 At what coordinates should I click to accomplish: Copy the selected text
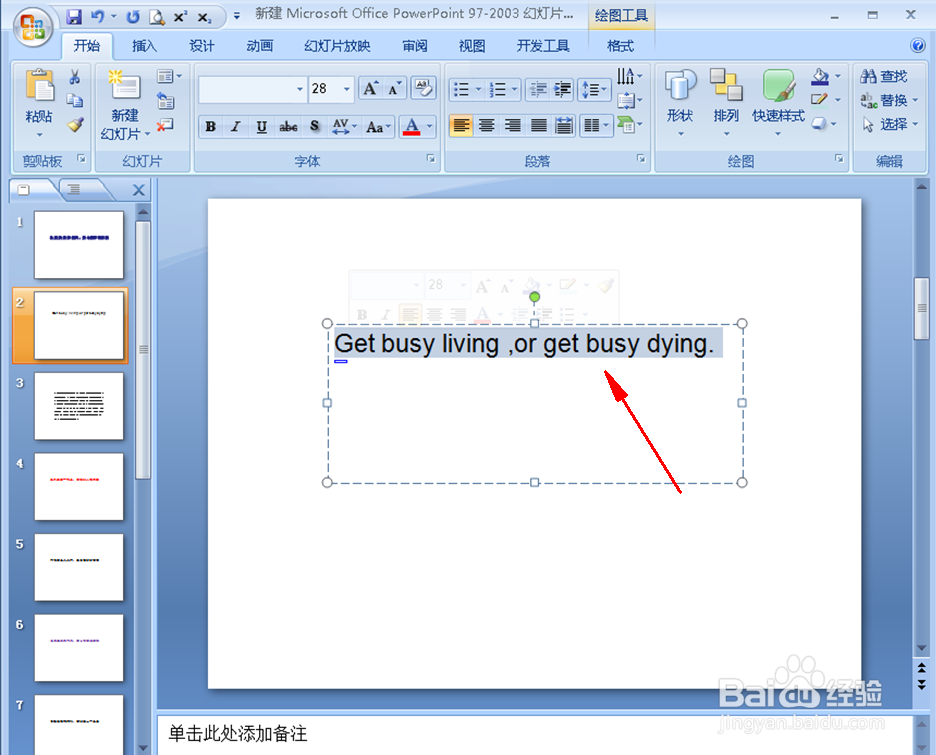[x=75, y=100]
